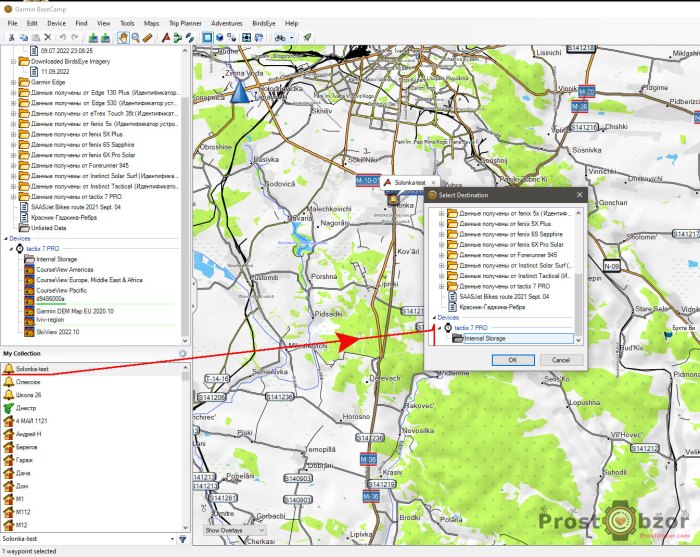The image size is (700, 557).
Task: Select the Zoom magnifier tool
Action: click(x=136, y=38)
